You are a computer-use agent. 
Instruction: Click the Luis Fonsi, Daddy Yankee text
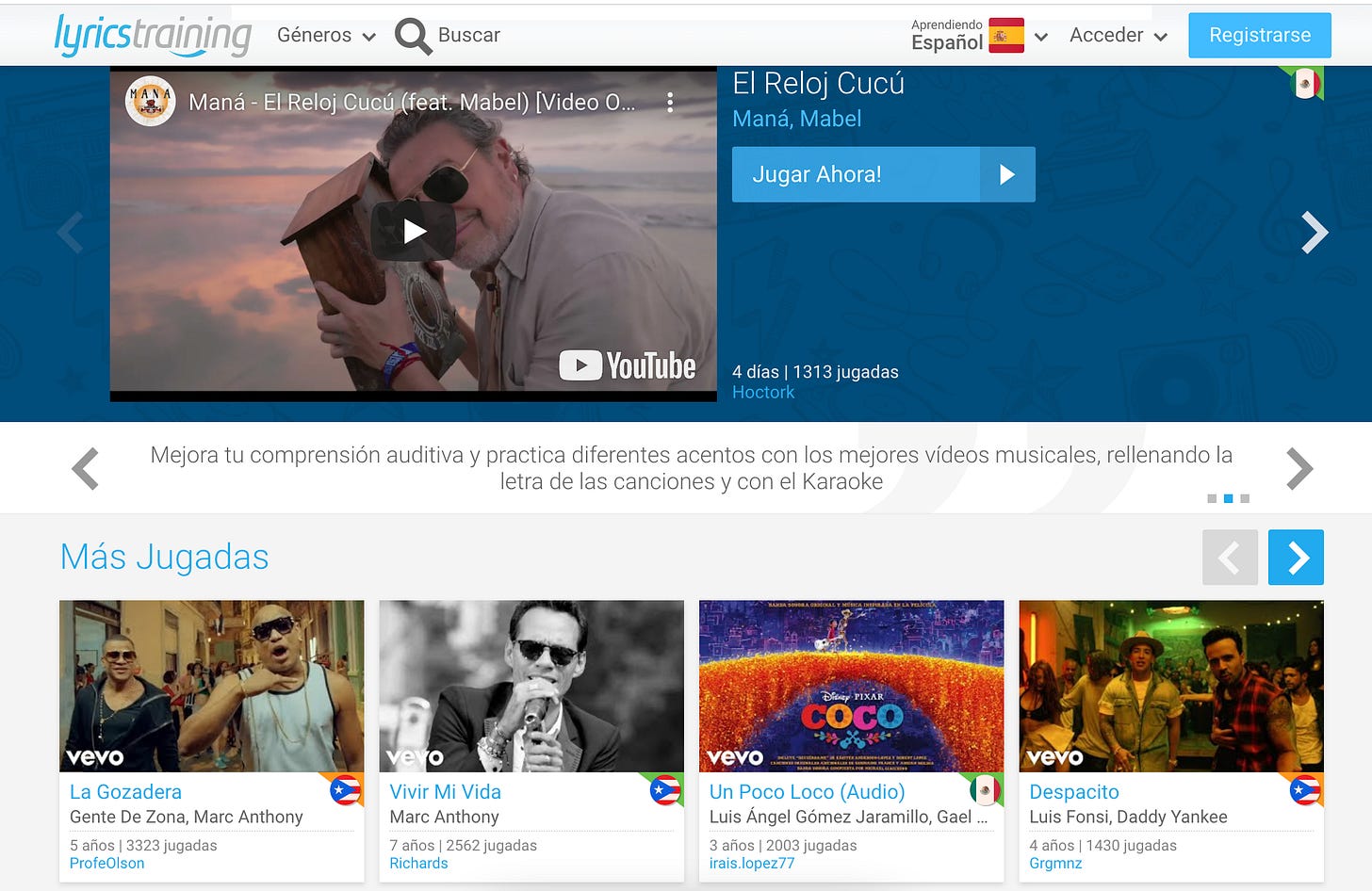(x=1128, y=817)
